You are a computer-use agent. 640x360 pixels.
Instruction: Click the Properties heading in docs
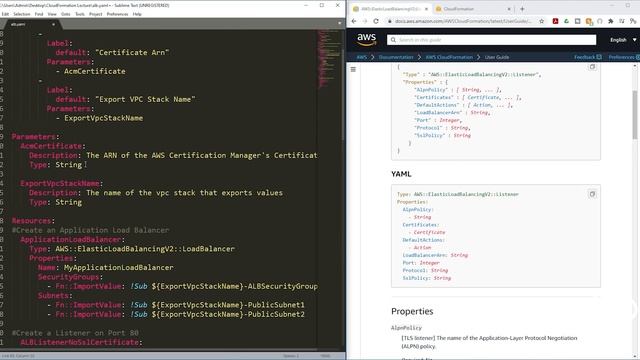tap(412, 311)
